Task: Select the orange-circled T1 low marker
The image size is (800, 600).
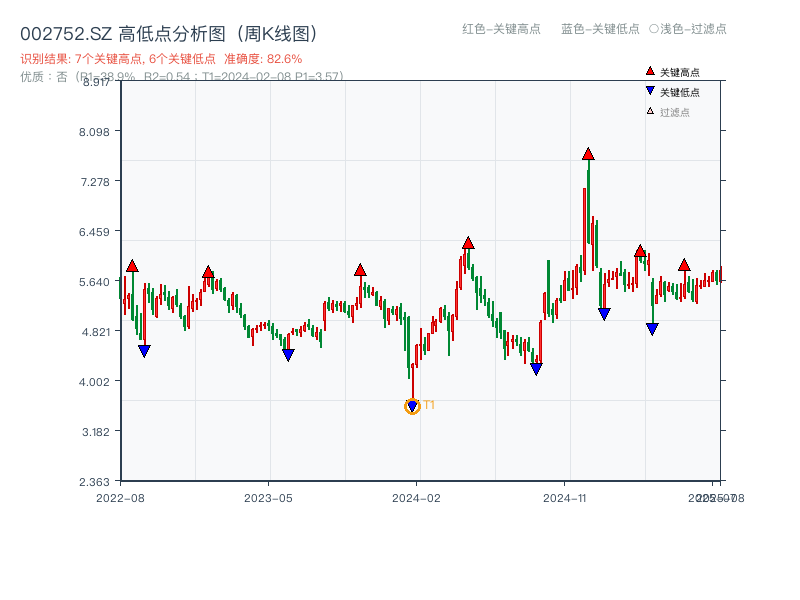Action: tap(412, 406)
